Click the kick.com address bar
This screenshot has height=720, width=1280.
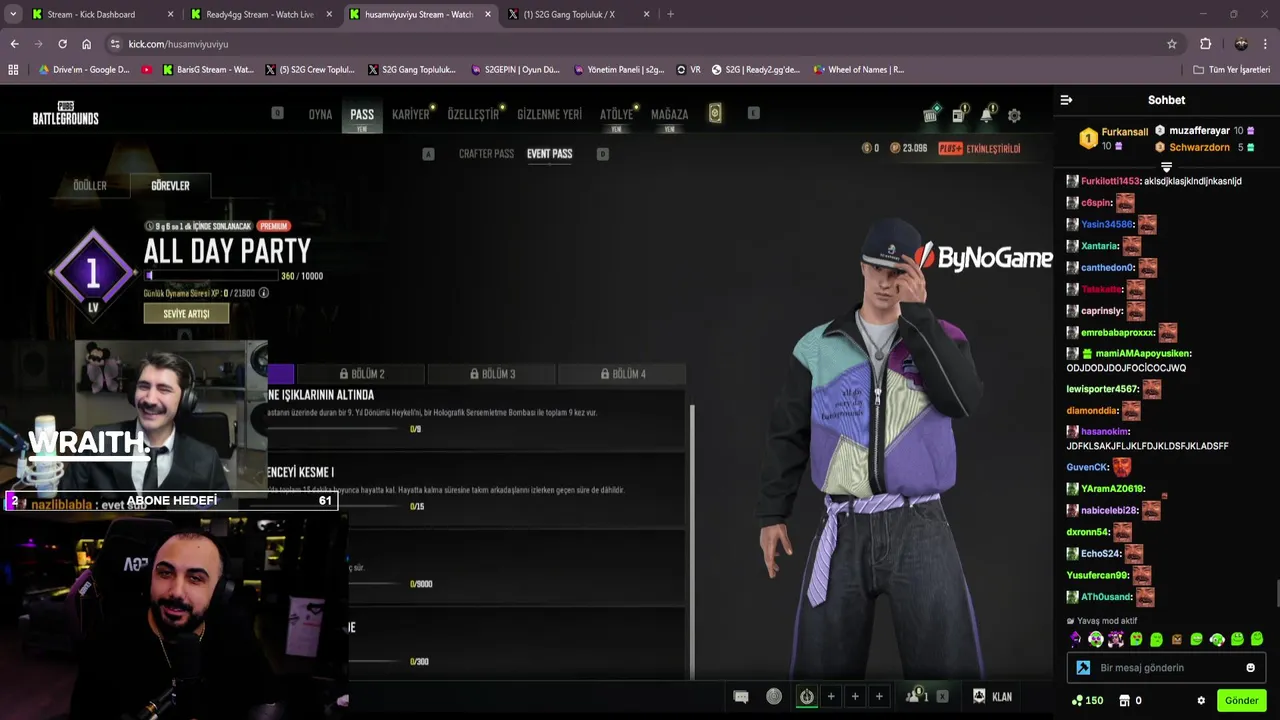click(640, 44)
